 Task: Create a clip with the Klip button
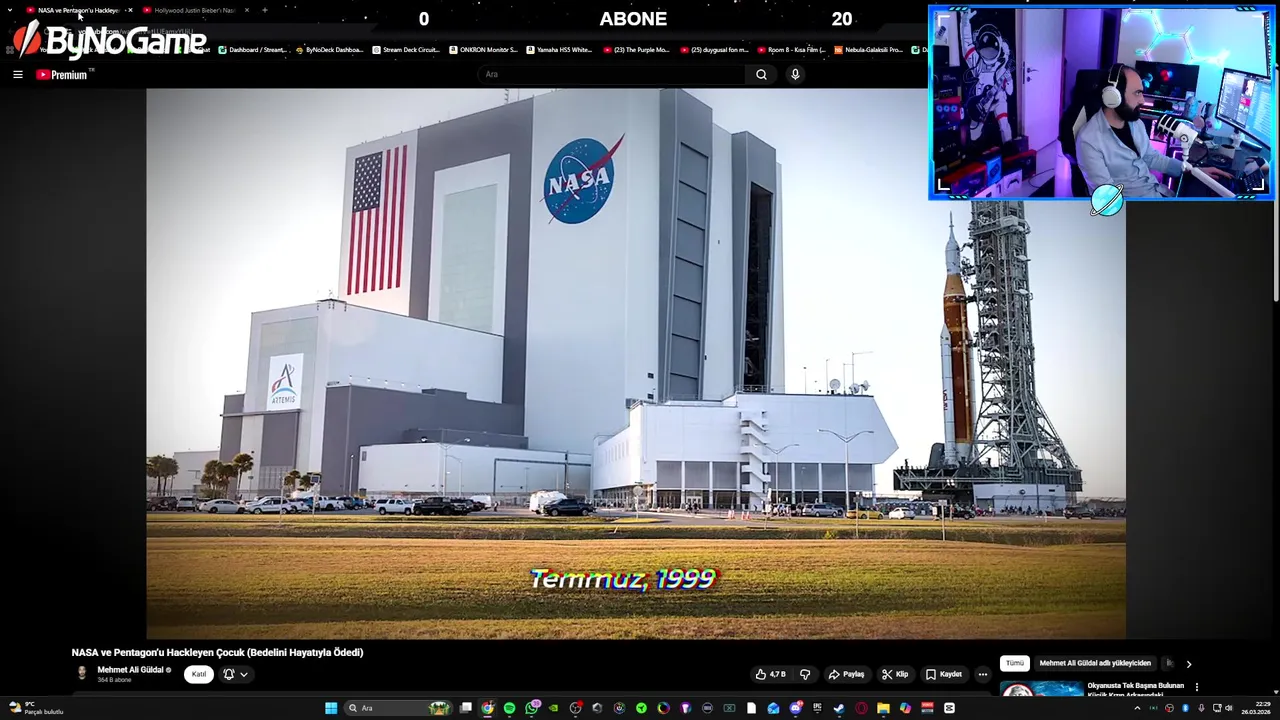tap(895, 674)
